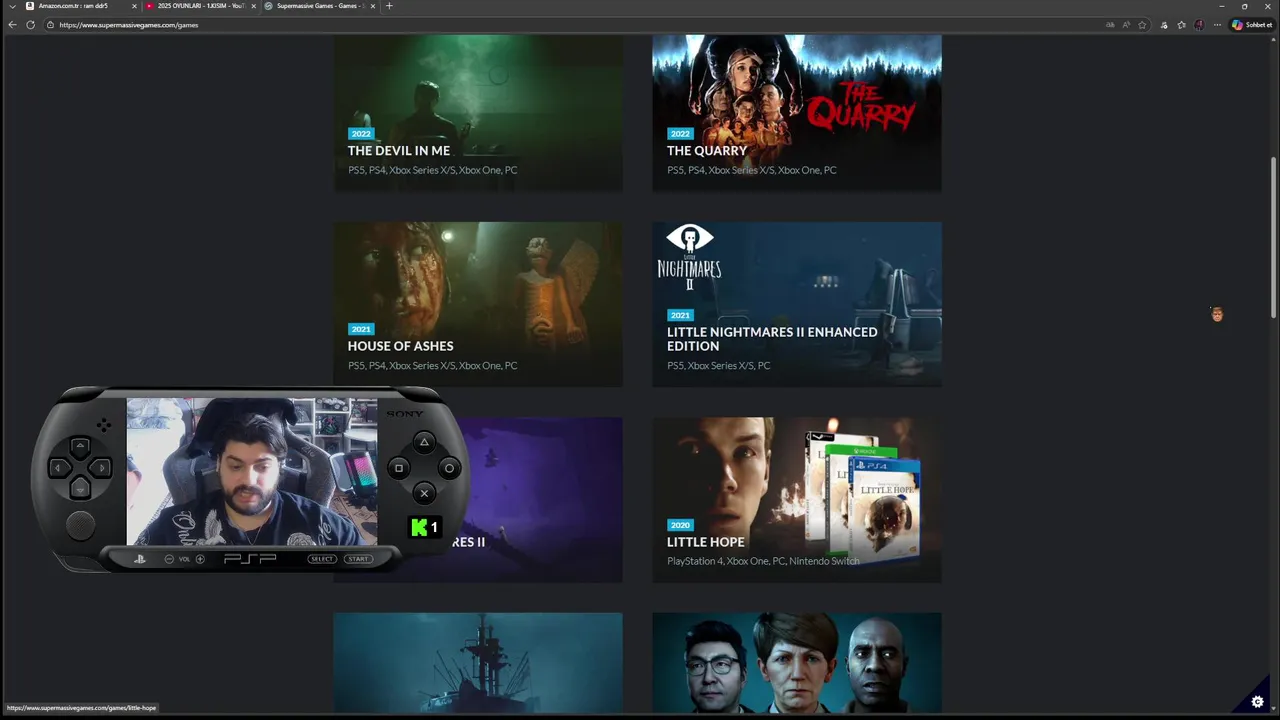
Task: Open the Little Hope title link
Action: click(705, 542)
